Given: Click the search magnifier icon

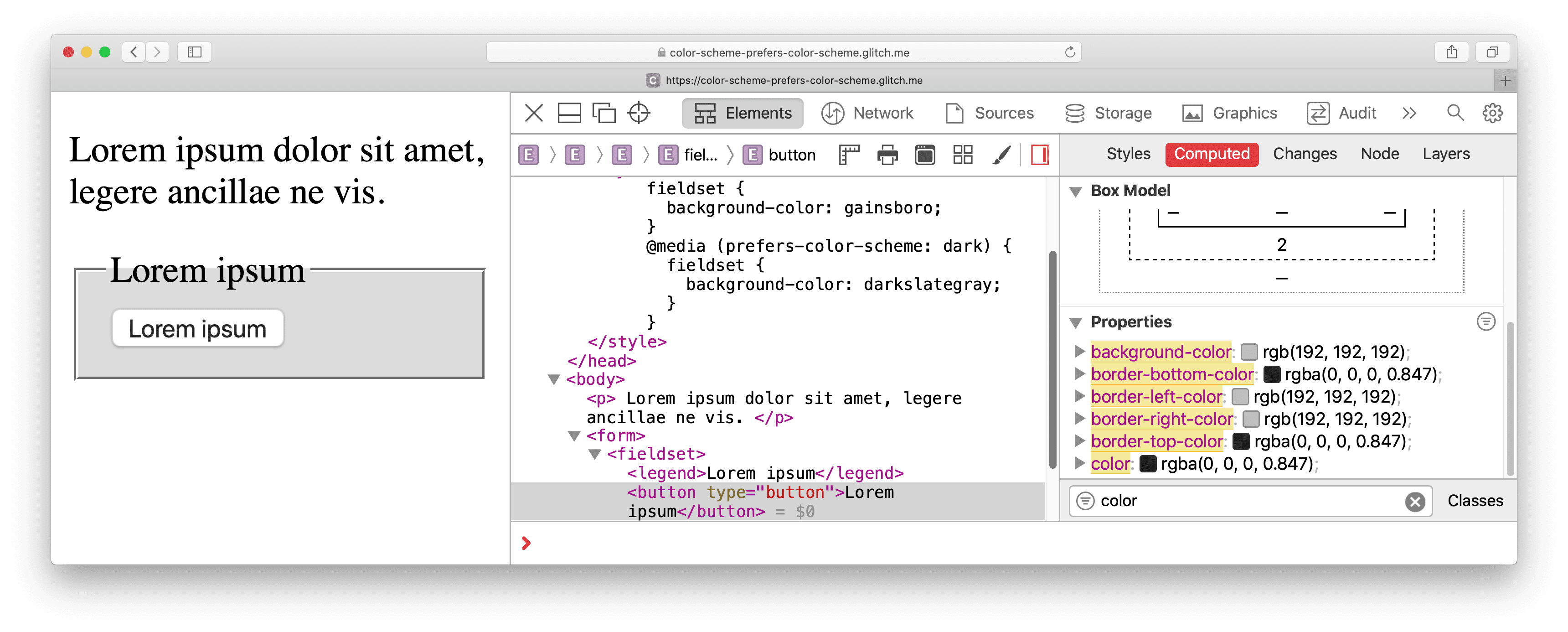Looking at the screenshot, I should pyautogui.click(x=1453, y=113).
